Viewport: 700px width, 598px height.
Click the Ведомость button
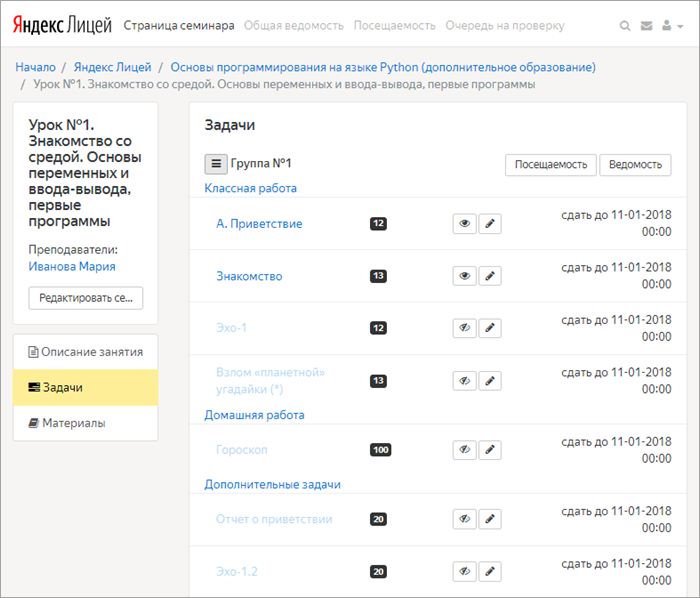click(x=635, y=165)
